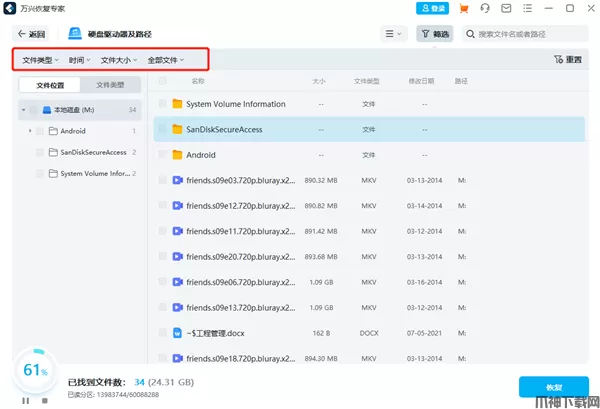Image resolution: width=600 pixels, height=409 pixels.
Task: Select the 文件位置 tab
Action: pyautogui.click(x=50, y=85)
